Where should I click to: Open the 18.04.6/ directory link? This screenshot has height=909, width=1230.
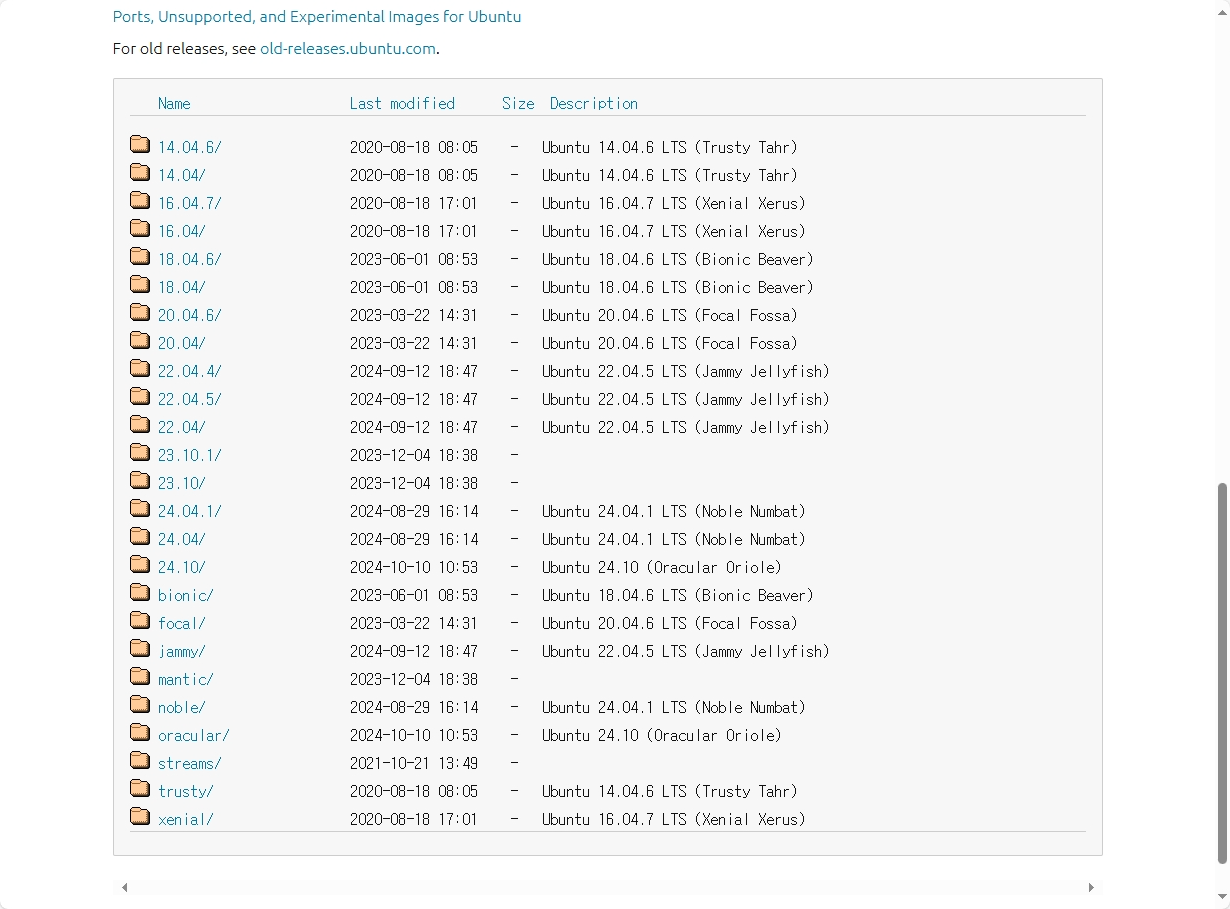(190, 259)
